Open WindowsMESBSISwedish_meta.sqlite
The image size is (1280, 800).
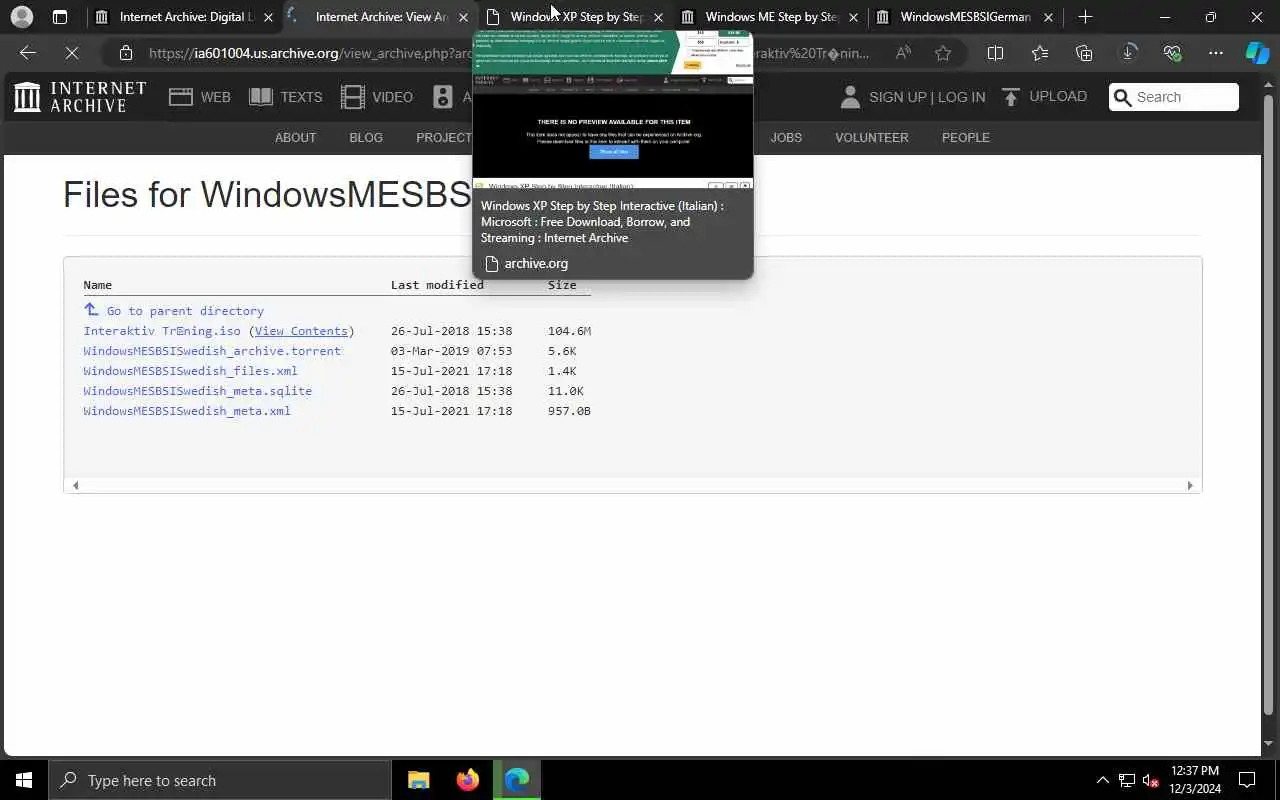pyautogui.click(x=198, y=391)
